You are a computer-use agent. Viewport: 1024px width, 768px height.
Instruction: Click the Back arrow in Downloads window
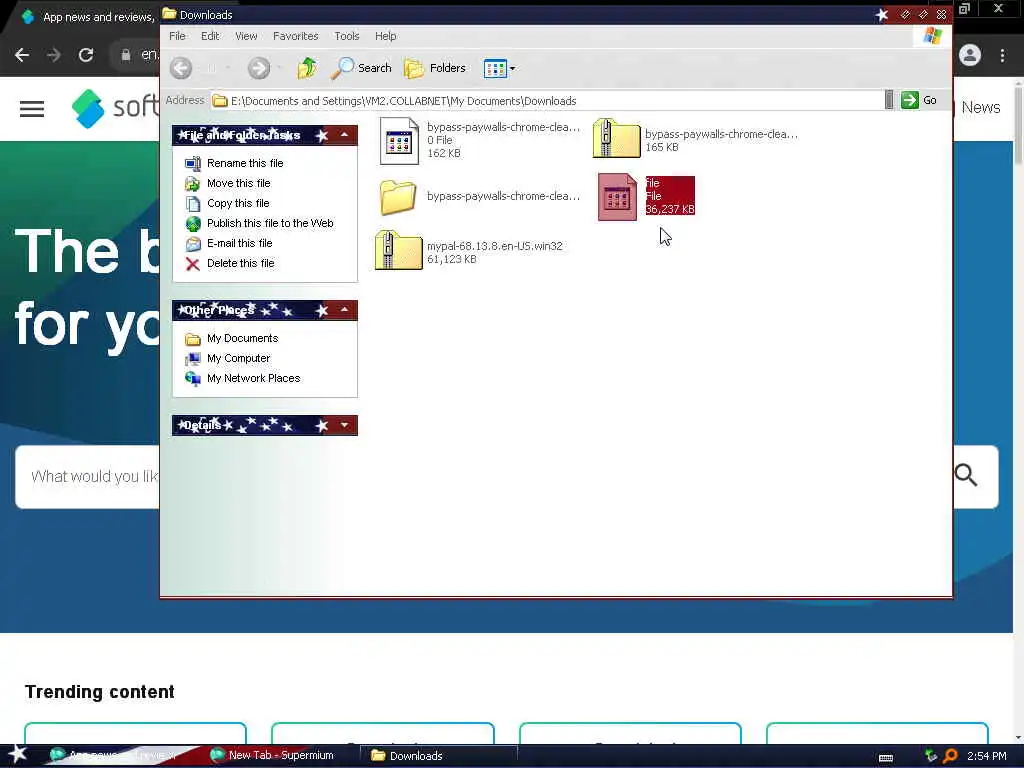[181, 68]
